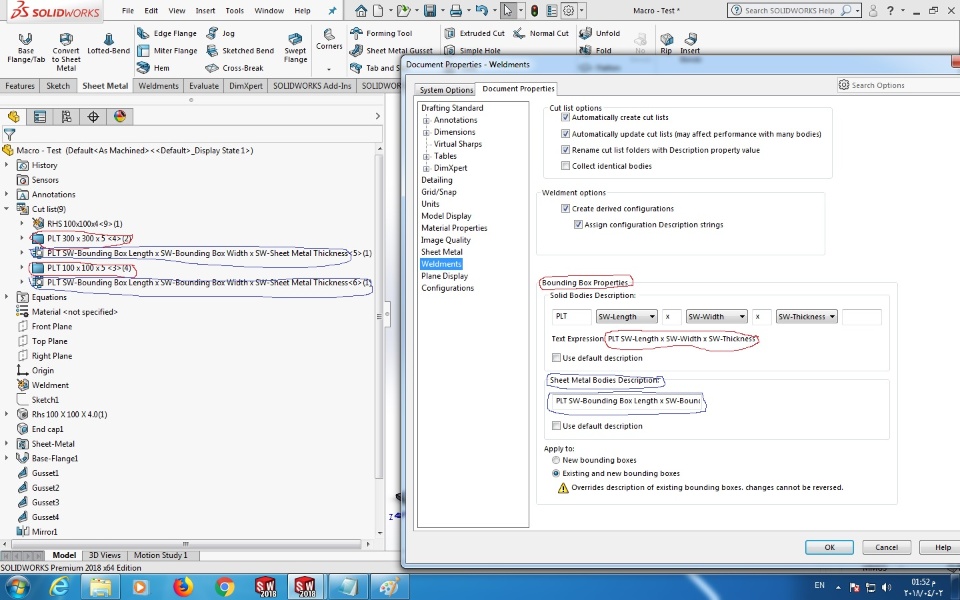Toggle Automatically create cut lists
The height and width of the screenshot is (600, 960).
565,117
